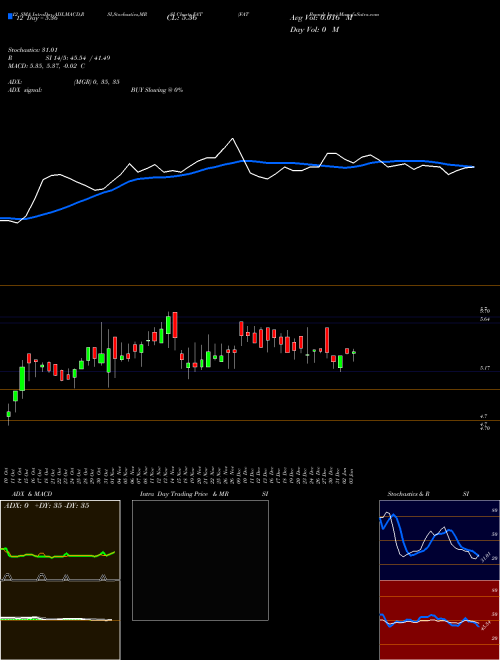The width and height of the screenshot is (500, 660).
Task: Click the navy Stochastics chart panel
Action: [x=439, y=540]
